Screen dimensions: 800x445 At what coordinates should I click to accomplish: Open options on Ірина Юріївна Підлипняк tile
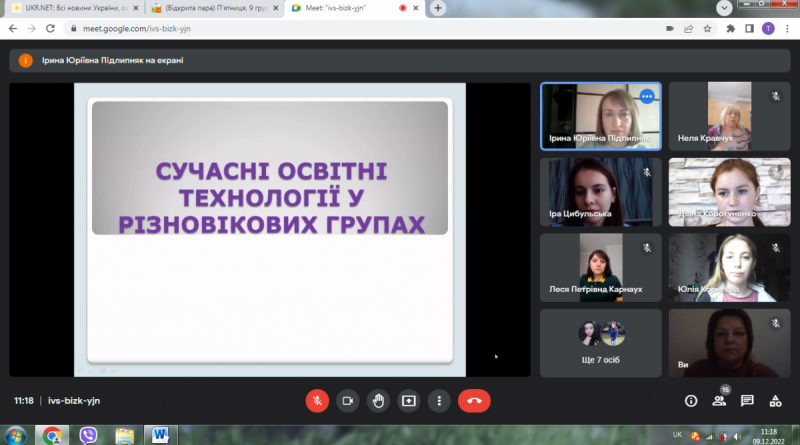647,96
